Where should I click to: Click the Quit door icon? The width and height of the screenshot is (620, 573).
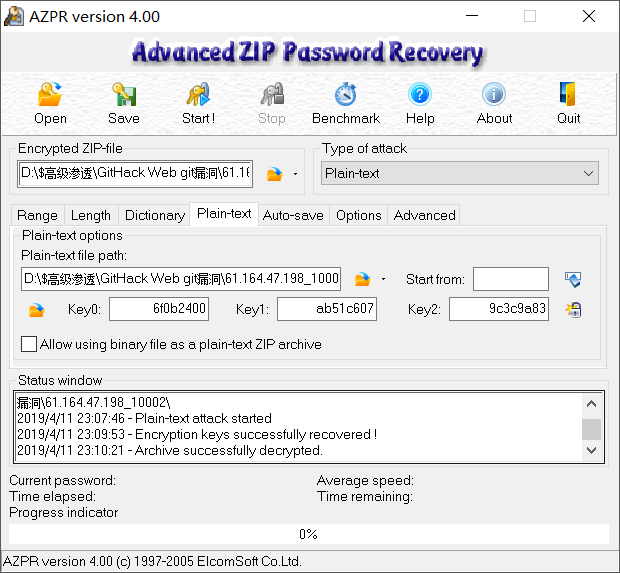click(x=568, y=94)
